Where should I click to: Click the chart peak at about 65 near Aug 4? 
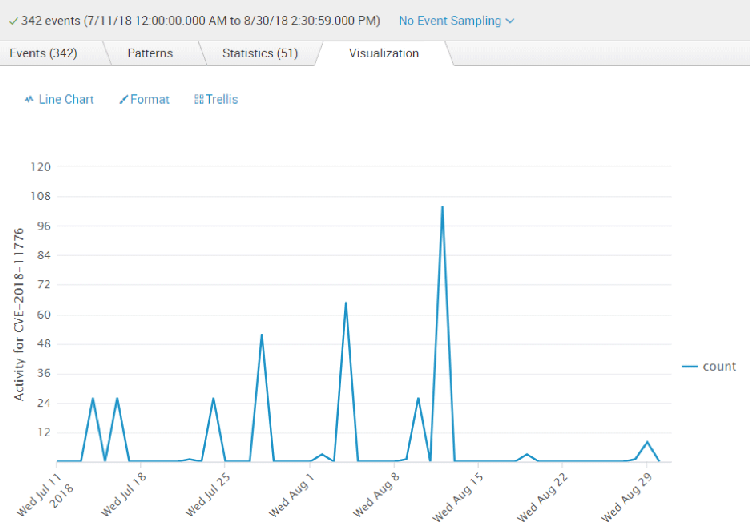click(346, 303)
